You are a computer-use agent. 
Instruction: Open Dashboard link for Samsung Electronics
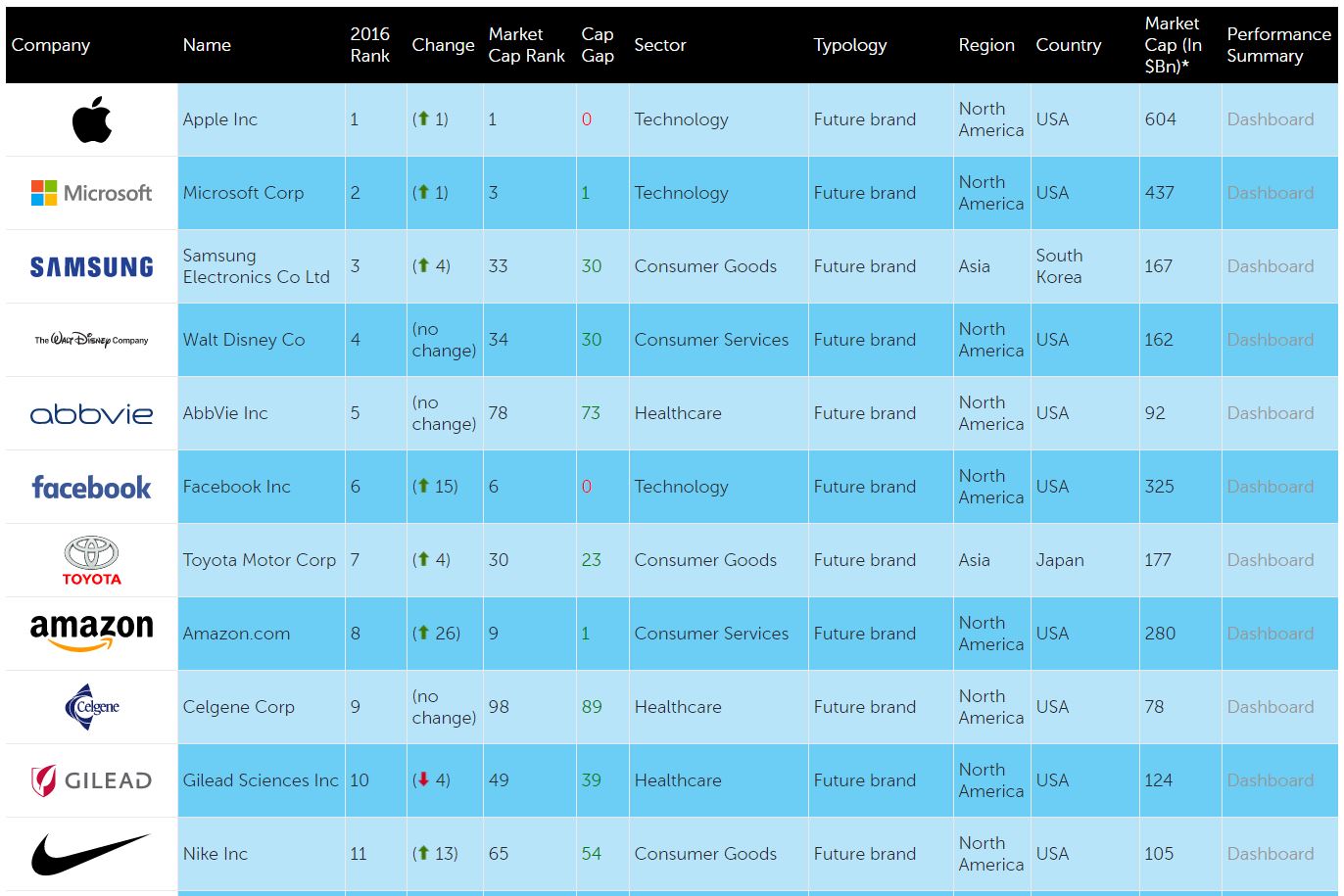1270,266
